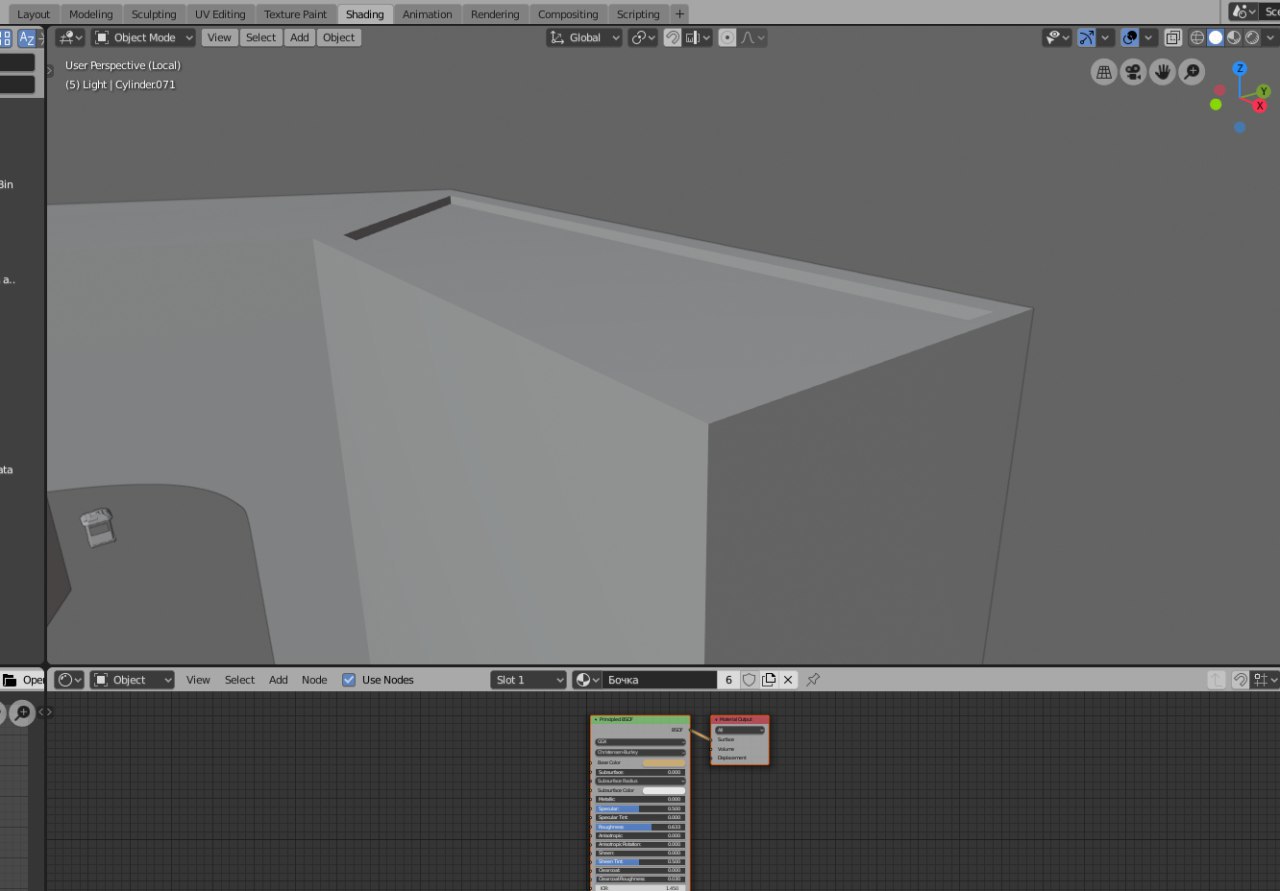Open the Texture Paint workspace tab
The image size is (1280, 891).
point(295,14)
